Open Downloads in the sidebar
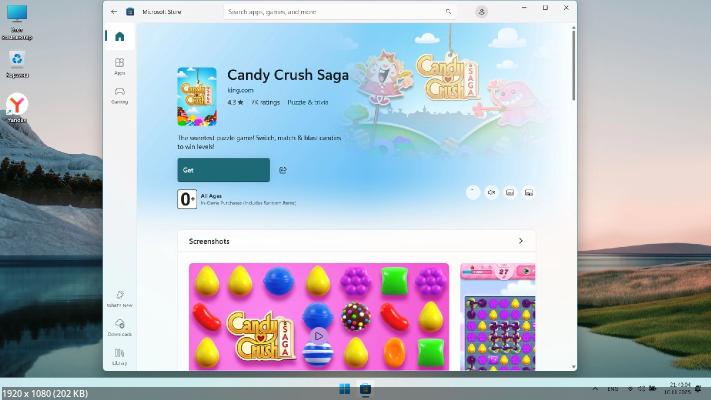Viewport: 711px width, 400px height. click(119, 327)
